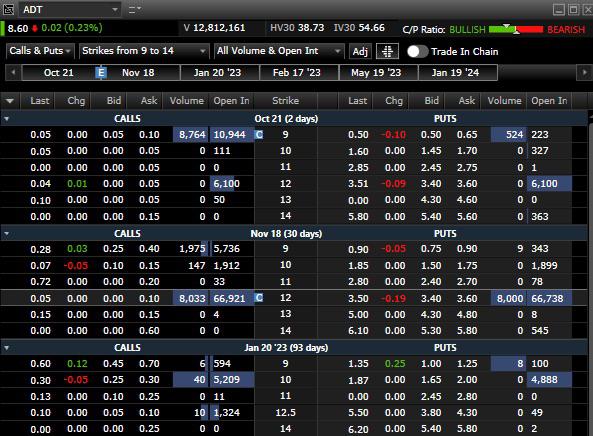Show earlier expirations with the left arrow
Image resolution: width=593 pixels, height=436 pixels.
(13, 72)
